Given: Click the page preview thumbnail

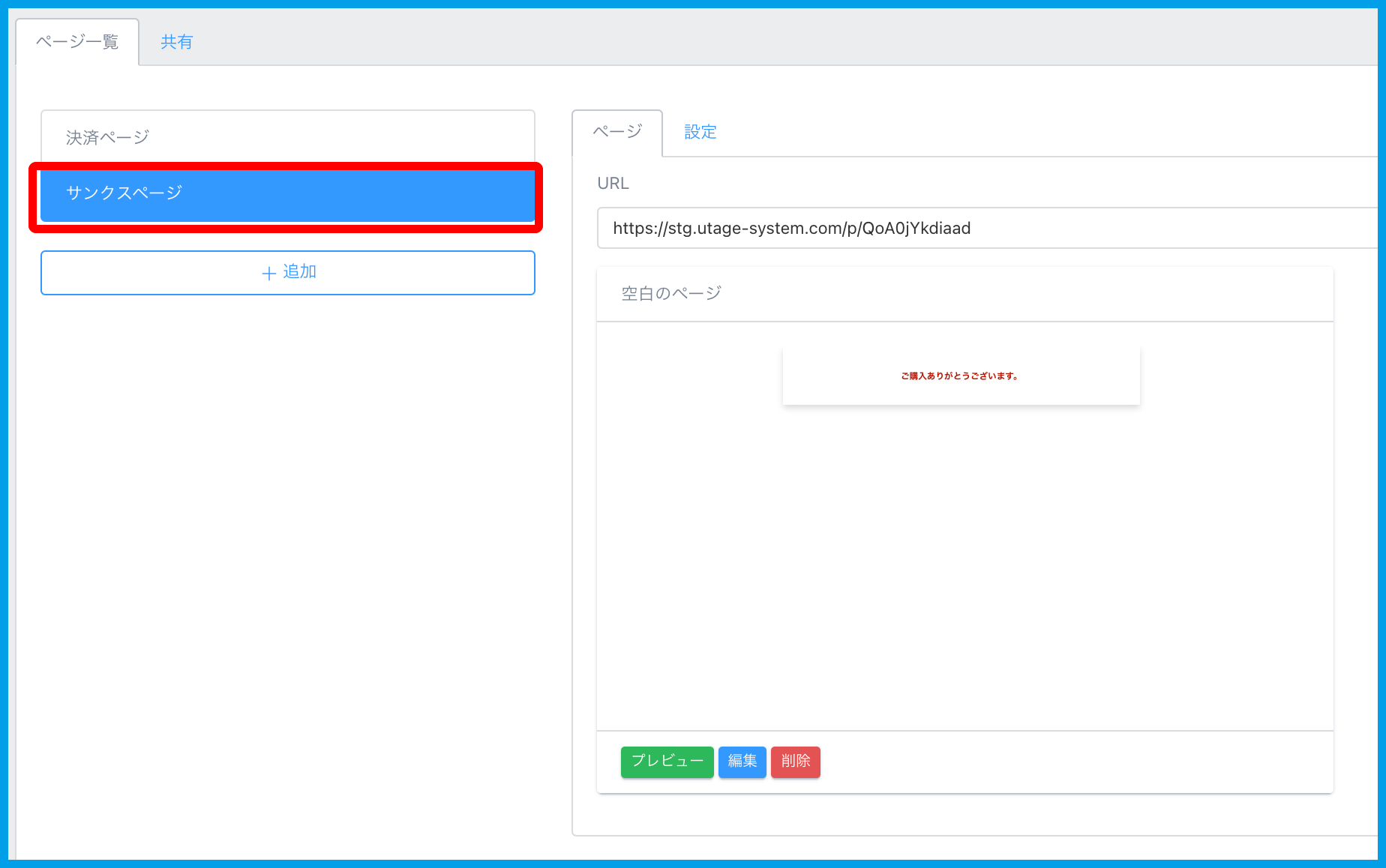Looking at the screenshot, I should (x=961, y=376).
